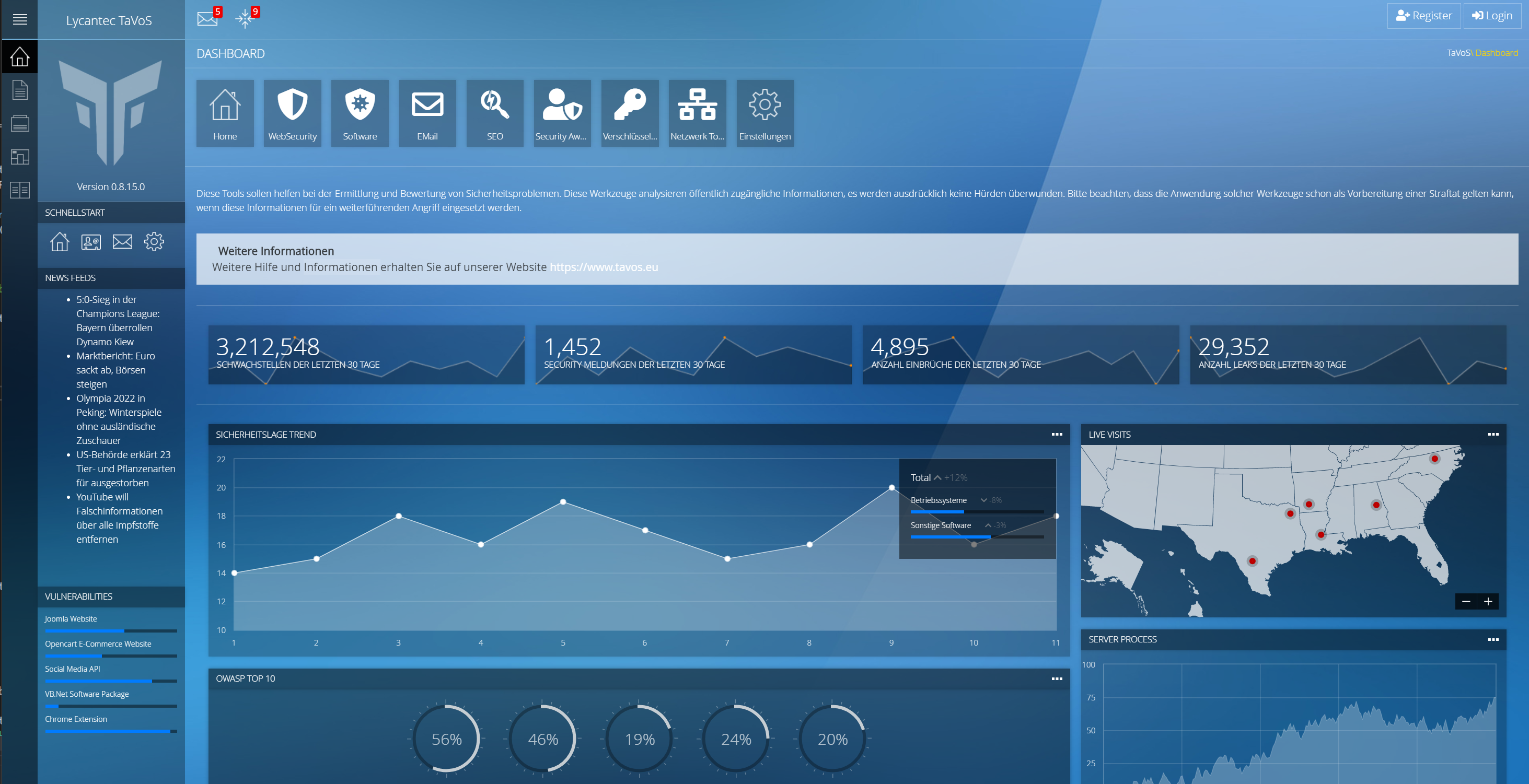
Task: Zoom in the Live Visits map
Action: 1487,602
